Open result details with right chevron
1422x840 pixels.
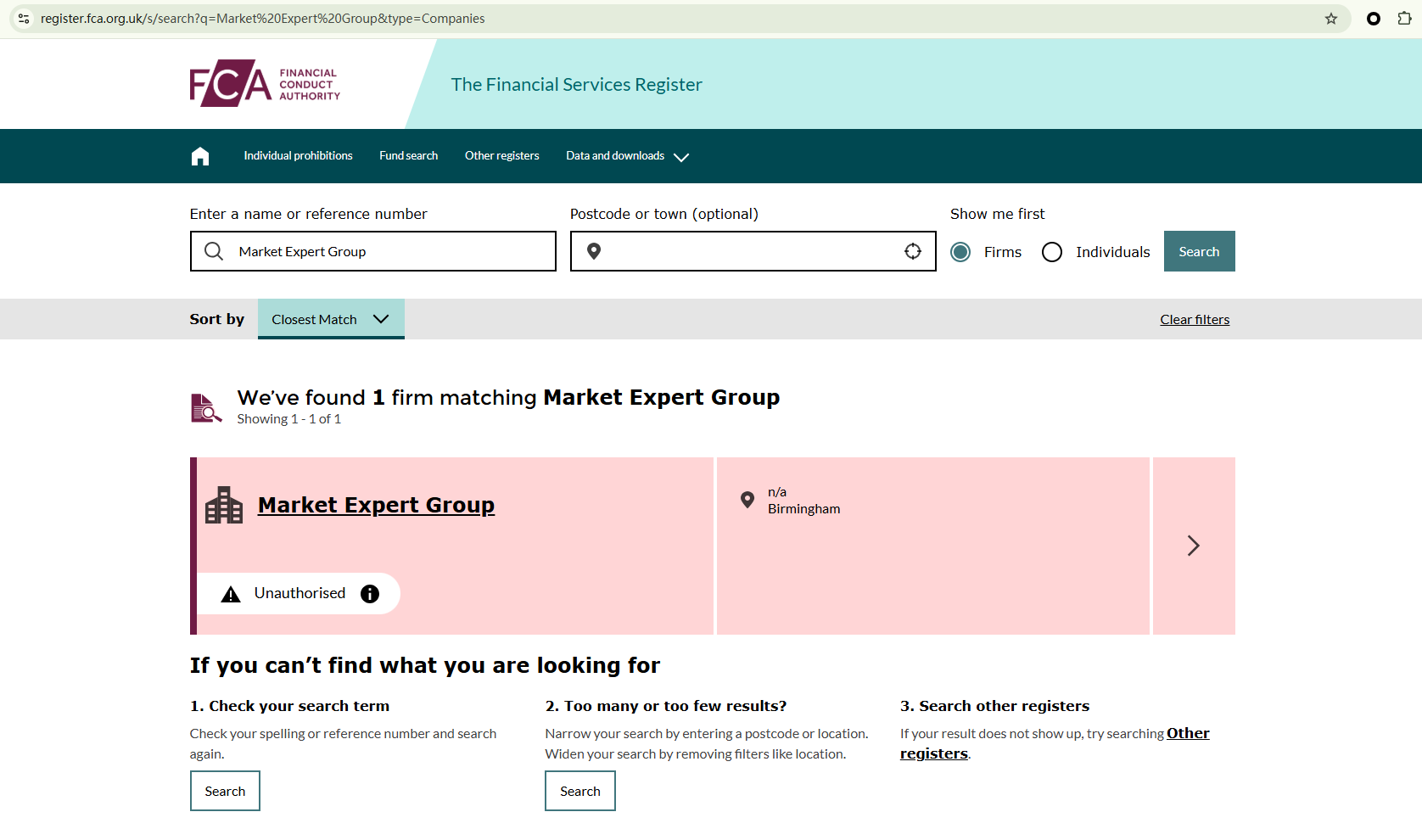(1193, 546)
